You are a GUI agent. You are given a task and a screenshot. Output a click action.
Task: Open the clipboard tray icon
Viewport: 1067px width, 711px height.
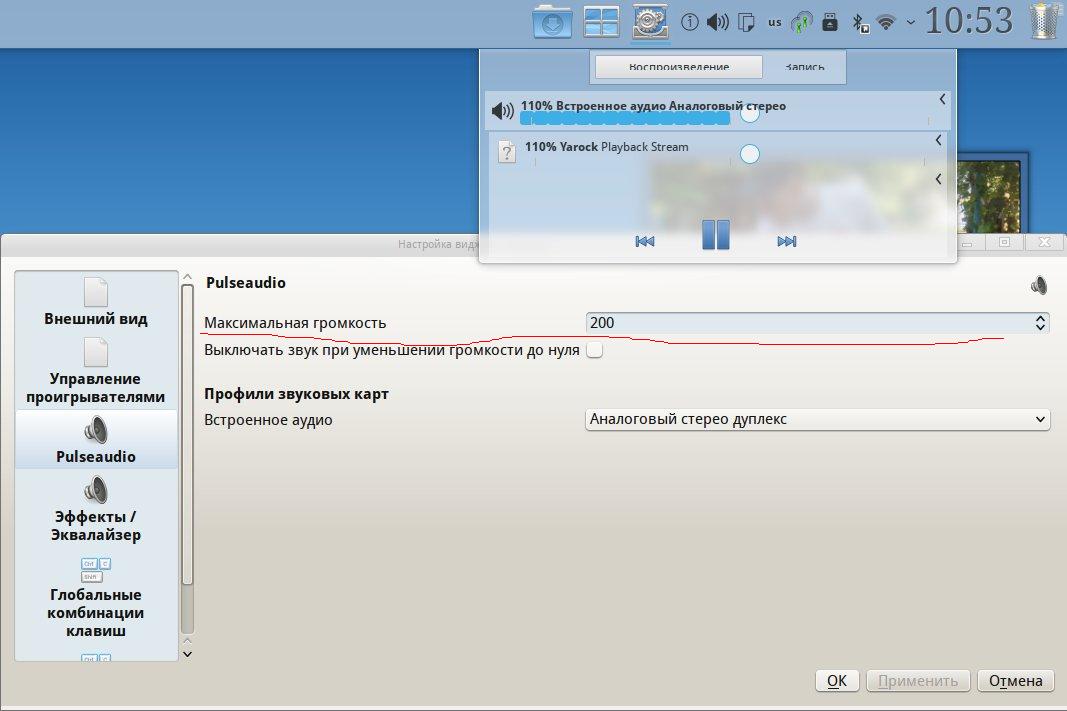[x=746, y=22]
